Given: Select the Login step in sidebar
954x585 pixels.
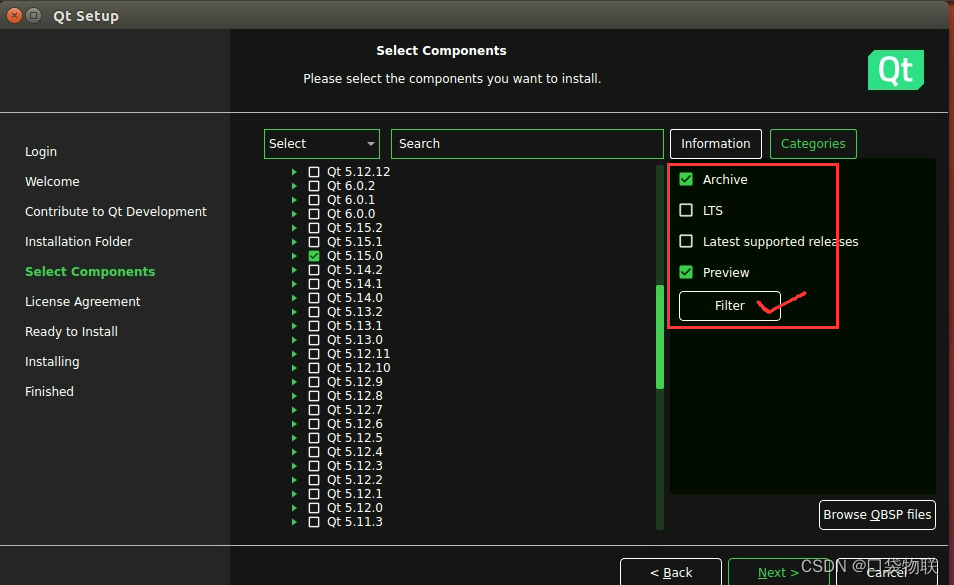Looking at the screenshot, I should coord(41,151).
